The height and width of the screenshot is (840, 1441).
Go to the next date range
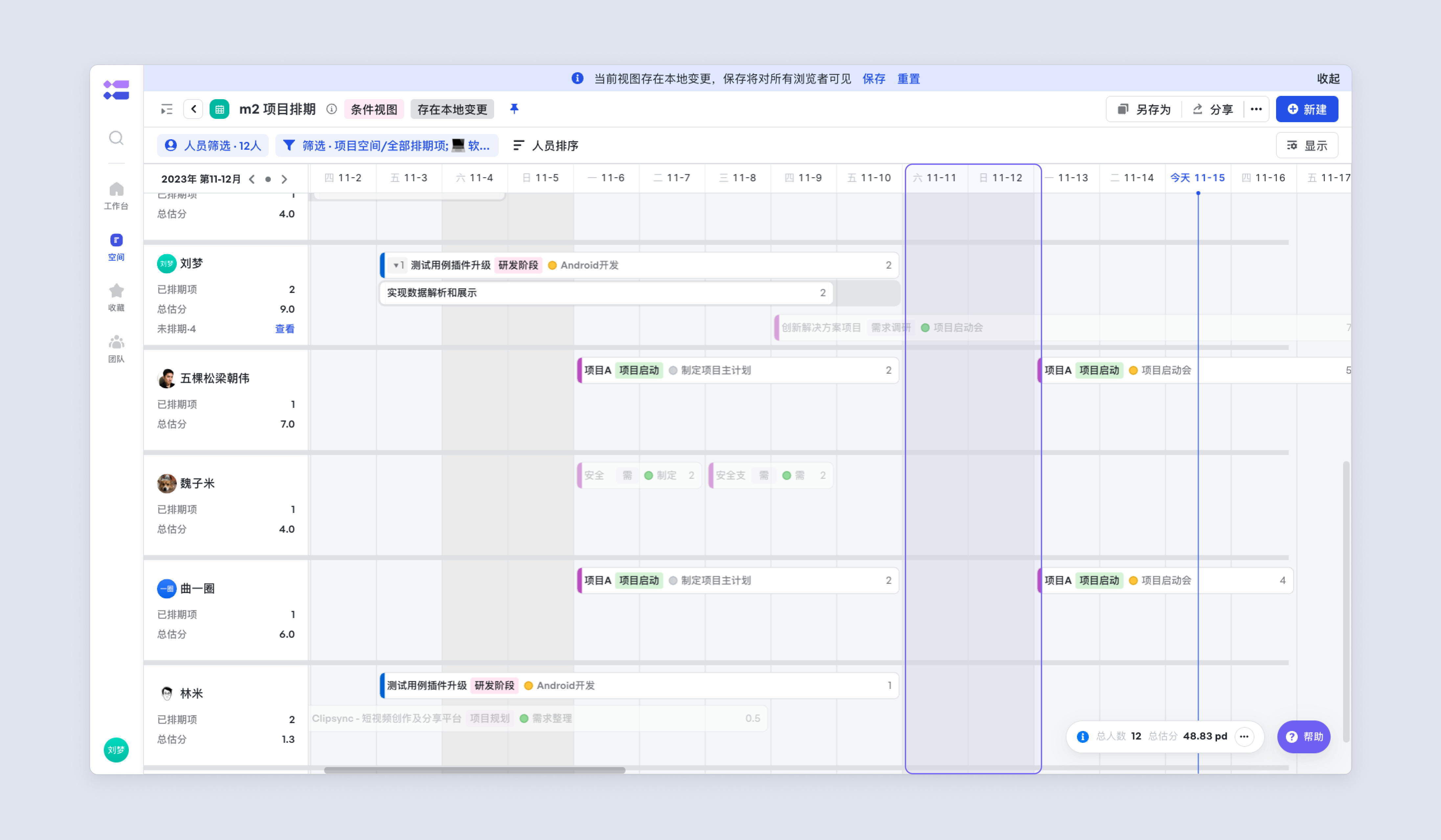[284, 179]
